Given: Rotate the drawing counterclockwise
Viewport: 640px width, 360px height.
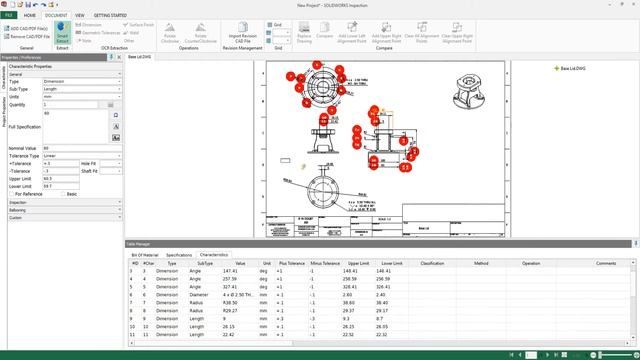Looking at the screenshot, I should [200, 33].
